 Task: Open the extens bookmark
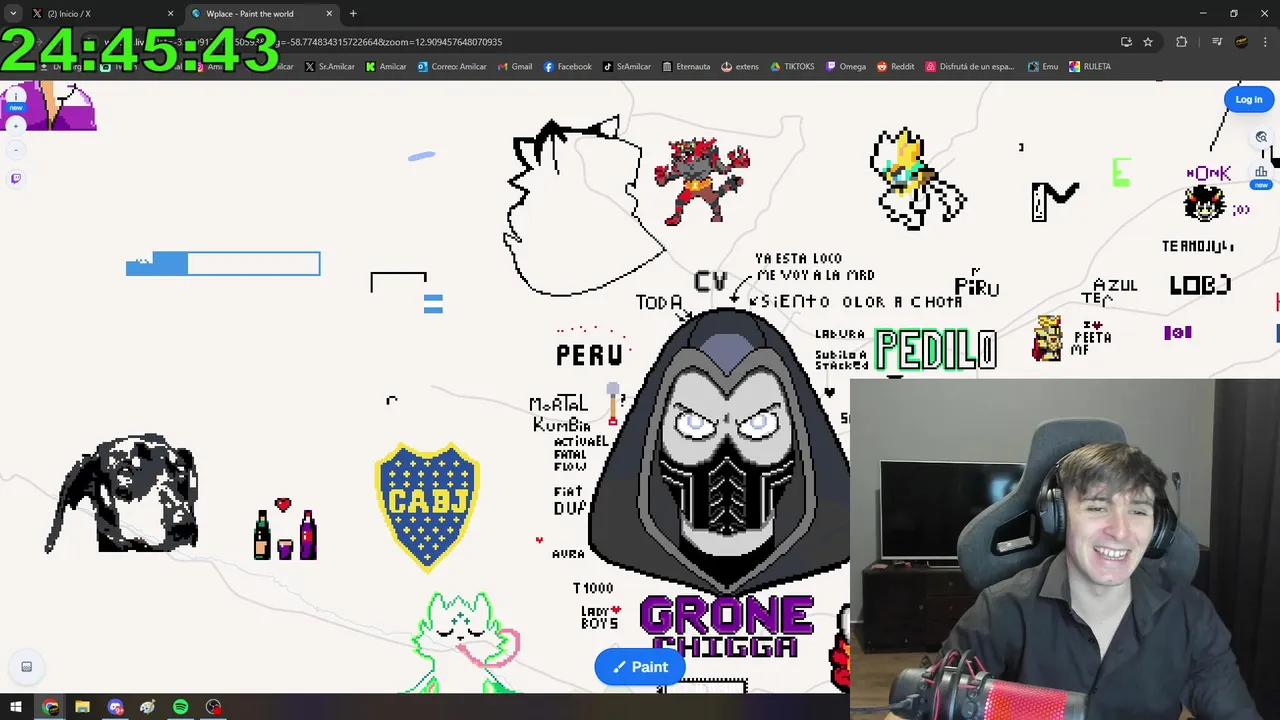tap(740, 67)
